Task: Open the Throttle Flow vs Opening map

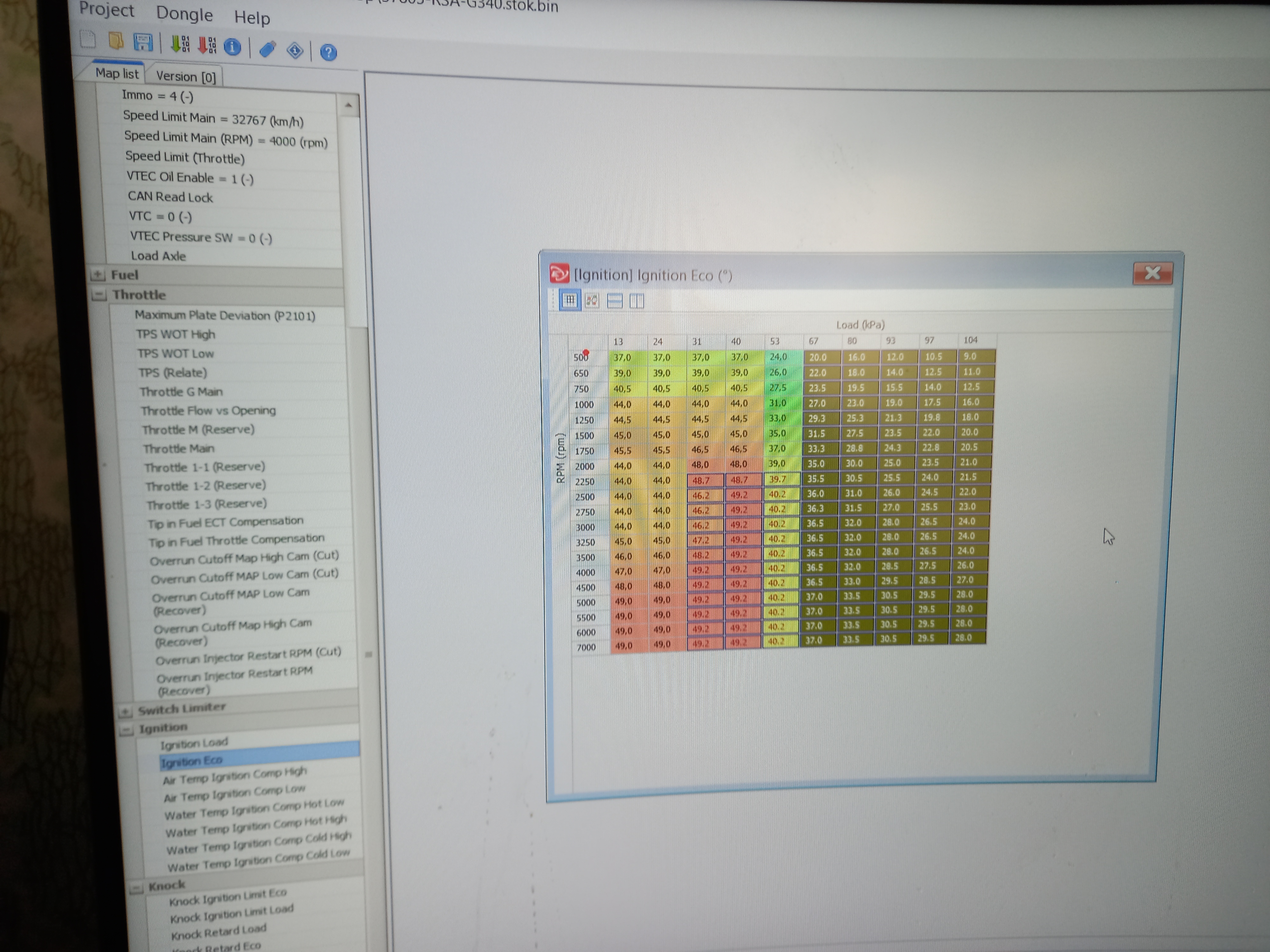Action: pyautogui.click(x=208, y=411)
